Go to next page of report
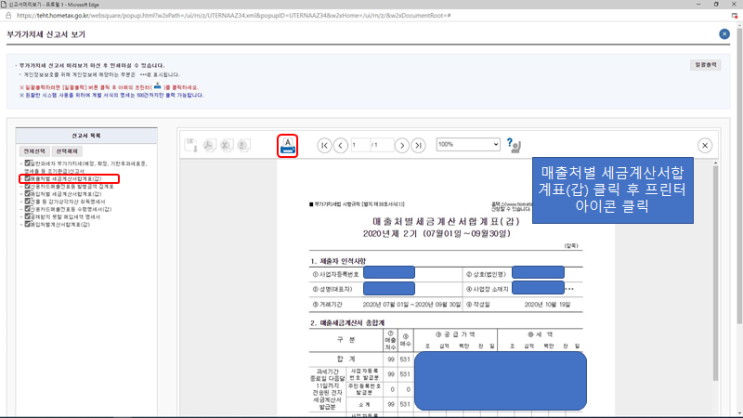The image size is (743, 418). click(402, 145)
